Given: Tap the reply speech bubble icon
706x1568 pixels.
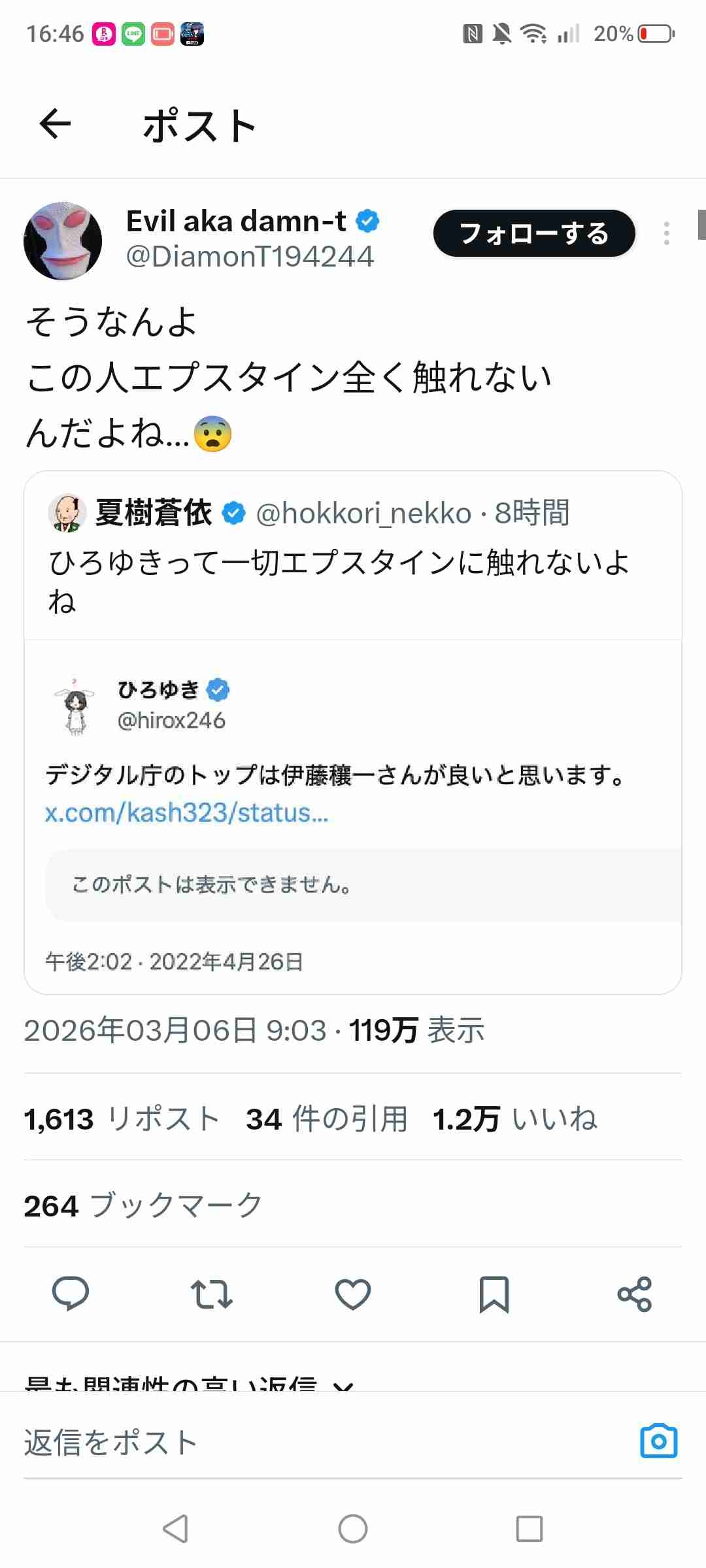Looking at the screenshot, I should click(71, 1294).
